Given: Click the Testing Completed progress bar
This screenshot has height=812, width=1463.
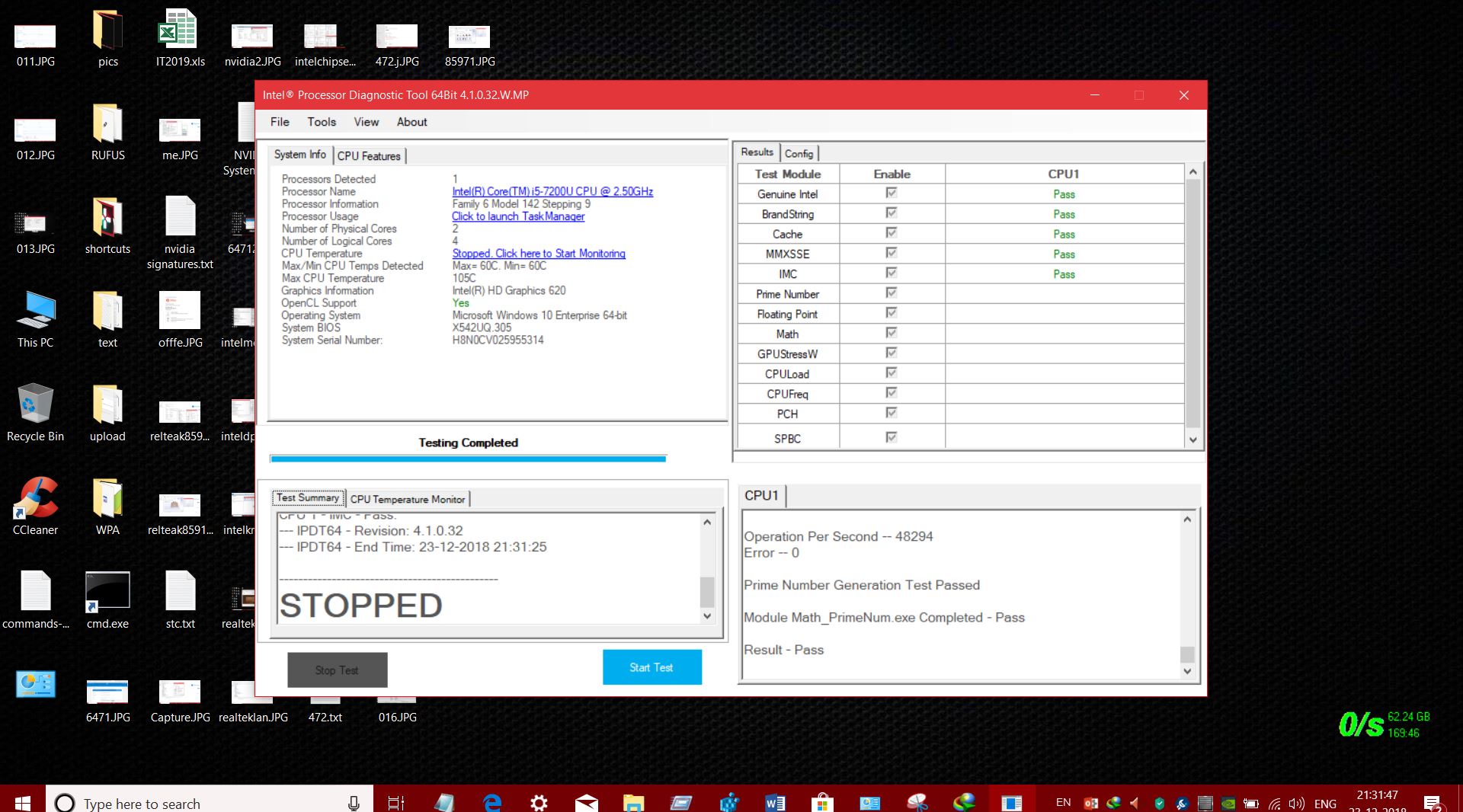Looking at the screenshot, I should tap(469, 459).
